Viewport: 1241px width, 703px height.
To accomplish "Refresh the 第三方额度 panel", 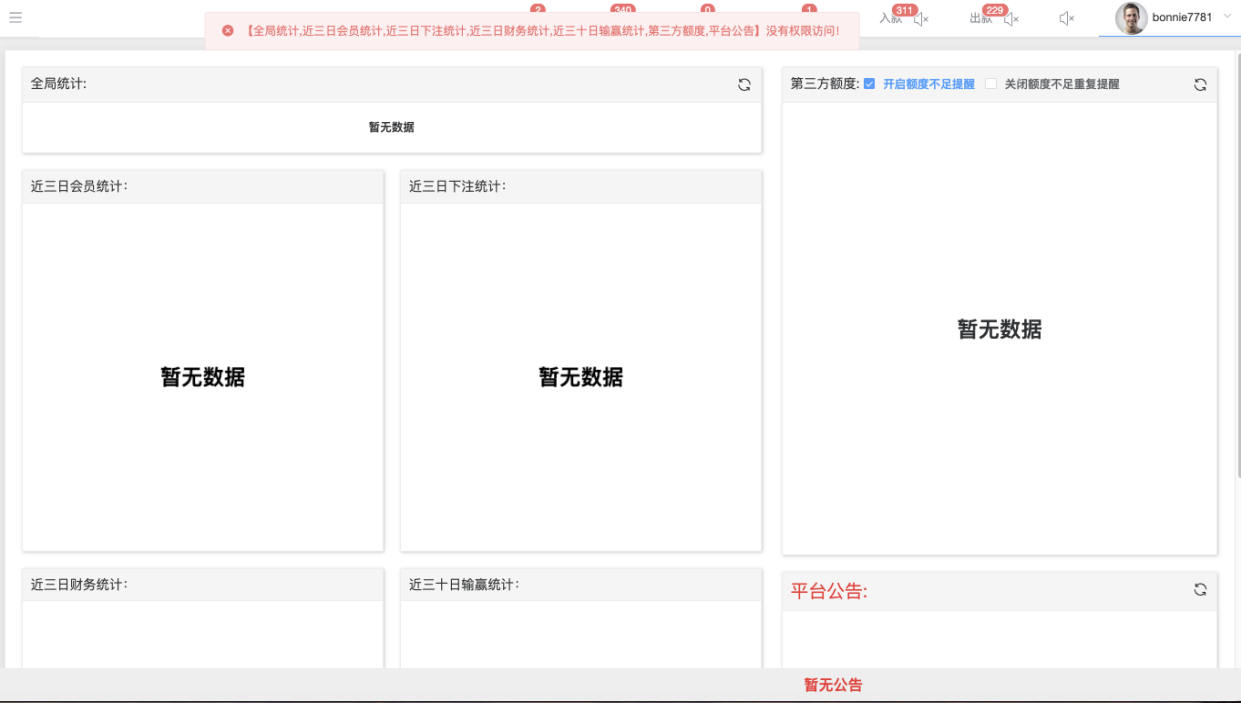I will tap(1200, 85).
